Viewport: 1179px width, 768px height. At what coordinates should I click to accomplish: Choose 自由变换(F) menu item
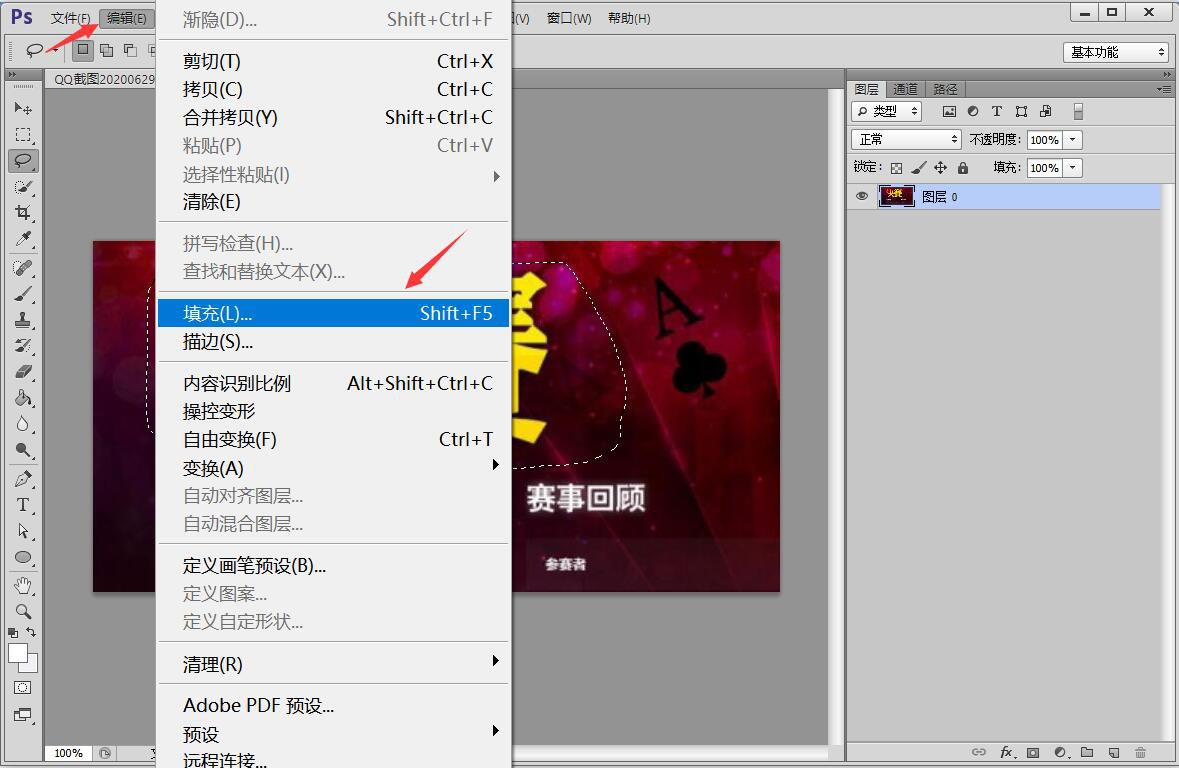tap(333, 439)
